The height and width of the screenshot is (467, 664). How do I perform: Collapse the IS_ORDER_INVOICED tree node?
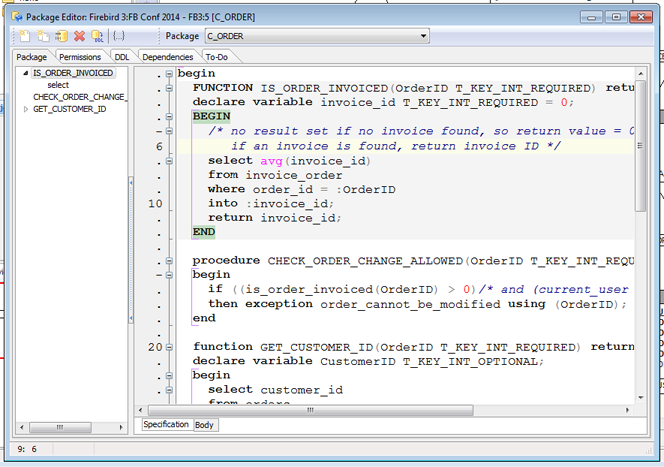click(x=26, y=73)
